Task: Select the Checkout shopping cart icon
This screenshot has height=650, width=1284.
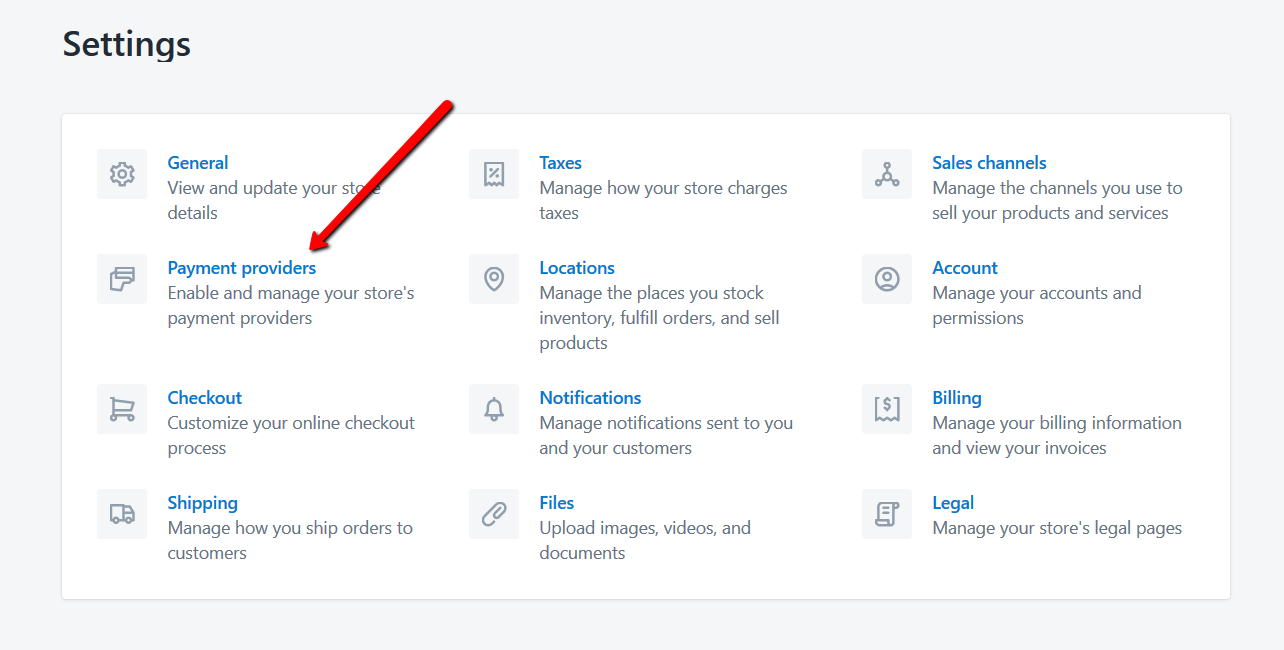Action: click(x=122, y=409)
